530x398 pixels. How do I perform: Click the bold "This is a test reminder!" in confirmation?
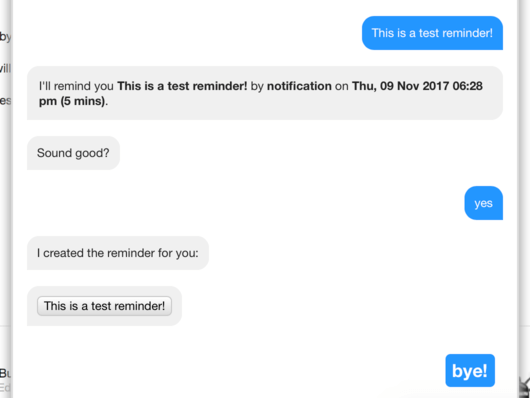[x=182, y=86]
